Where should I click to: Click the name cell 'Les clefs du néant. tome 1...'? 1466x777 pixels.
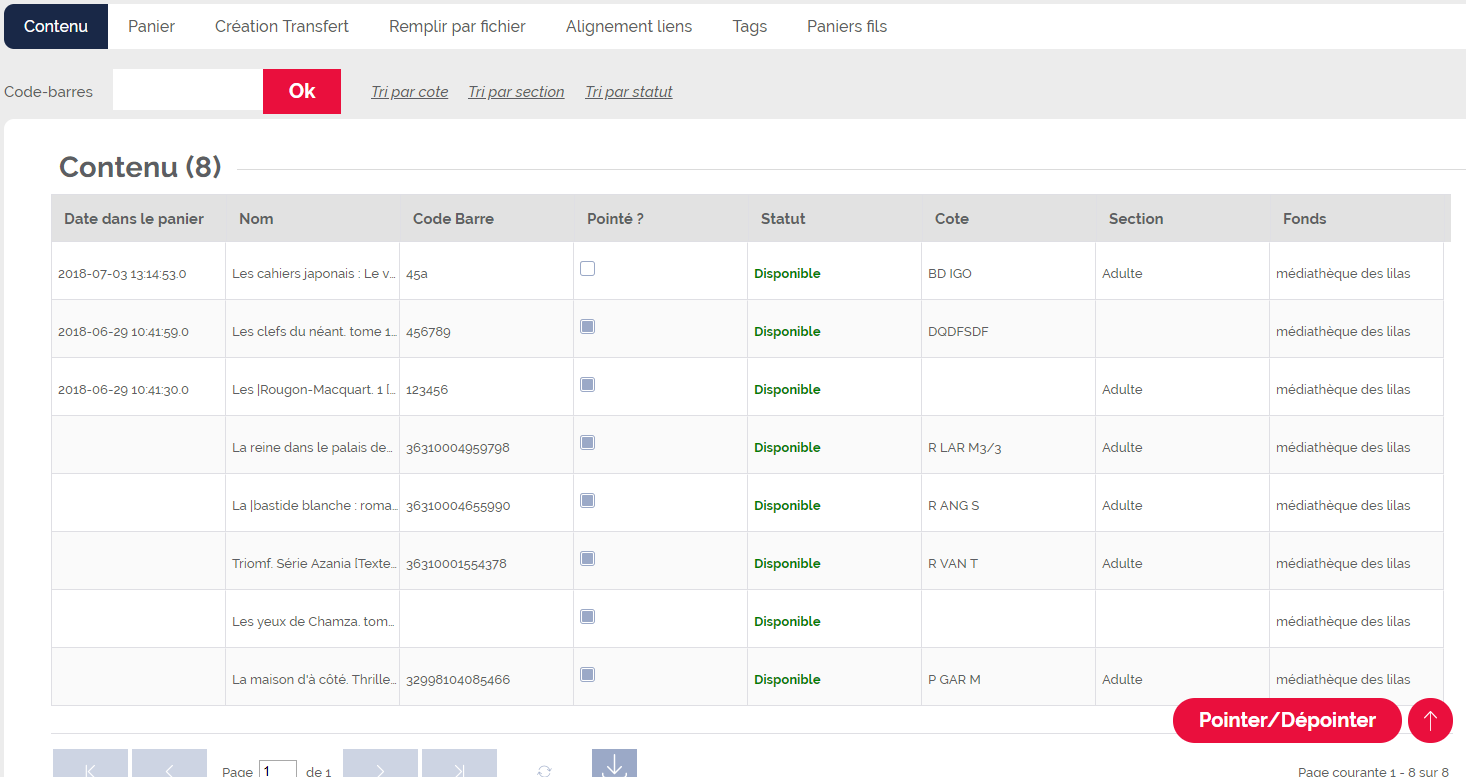point(312,331)
